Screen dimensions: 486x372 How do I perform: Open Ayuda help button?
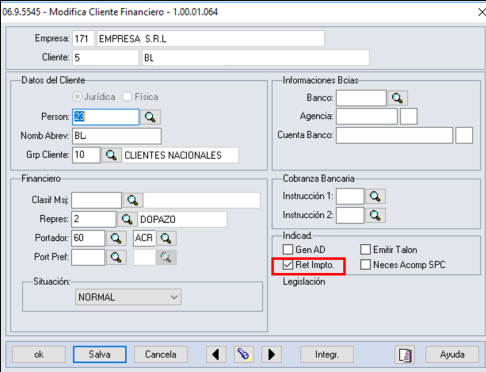pyautogui.click(x=452, y=354)
